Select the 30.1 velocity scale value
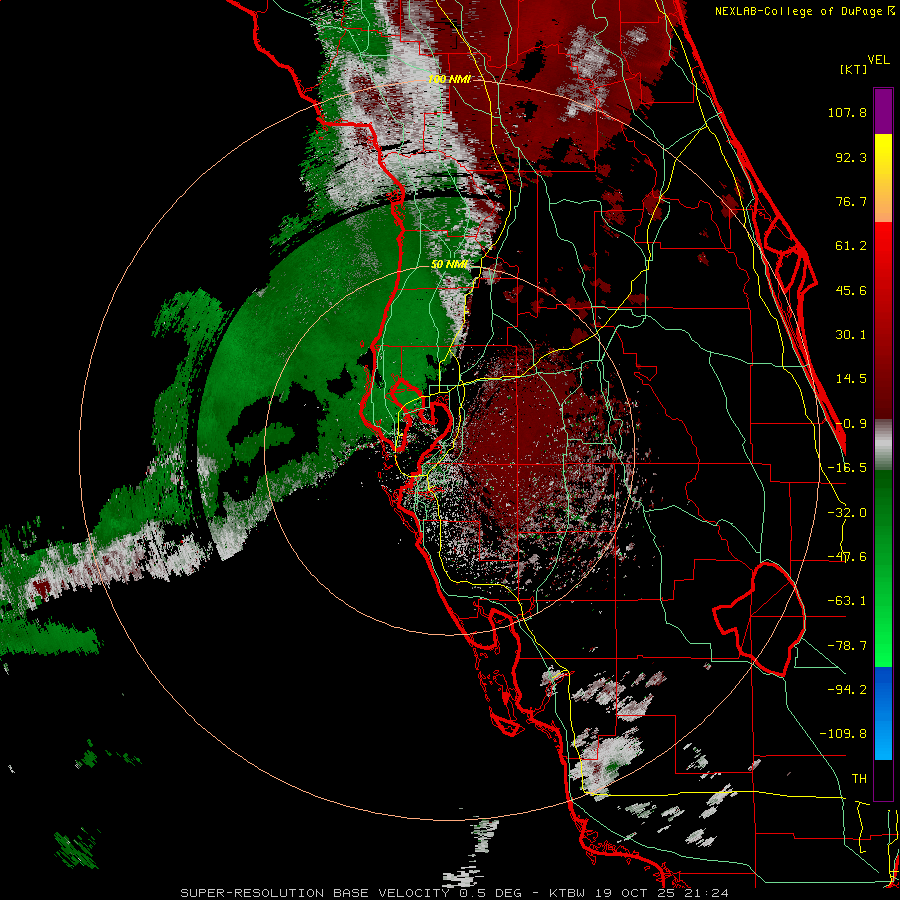This screenshot has height=900, width=900. click(x=851, y=335)
